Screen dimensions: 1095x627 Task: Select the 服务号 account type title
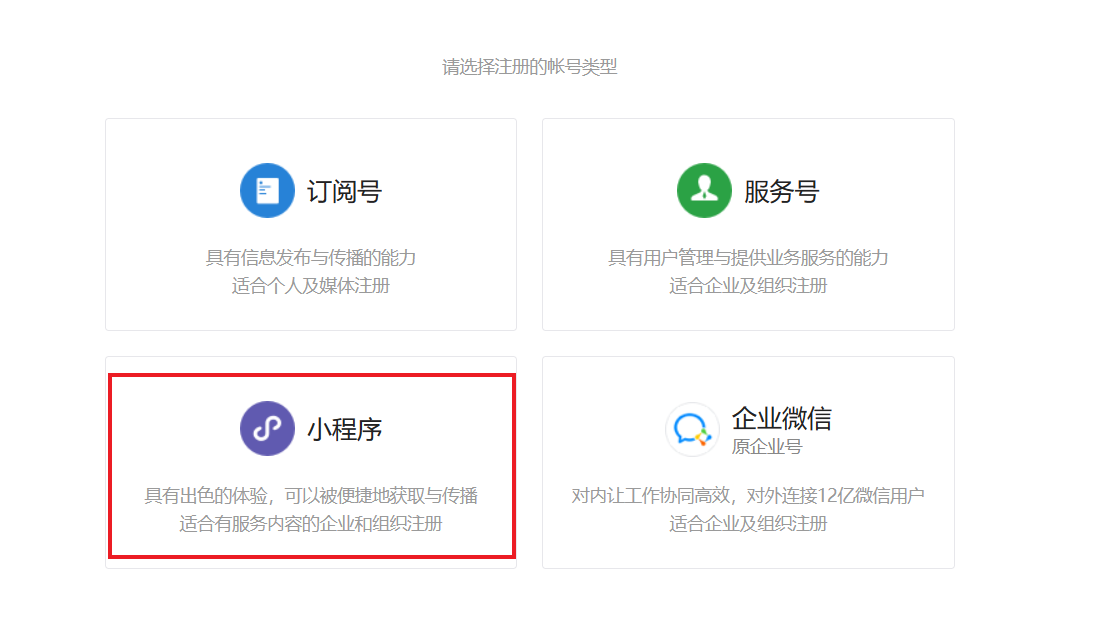tap(781, 191)
